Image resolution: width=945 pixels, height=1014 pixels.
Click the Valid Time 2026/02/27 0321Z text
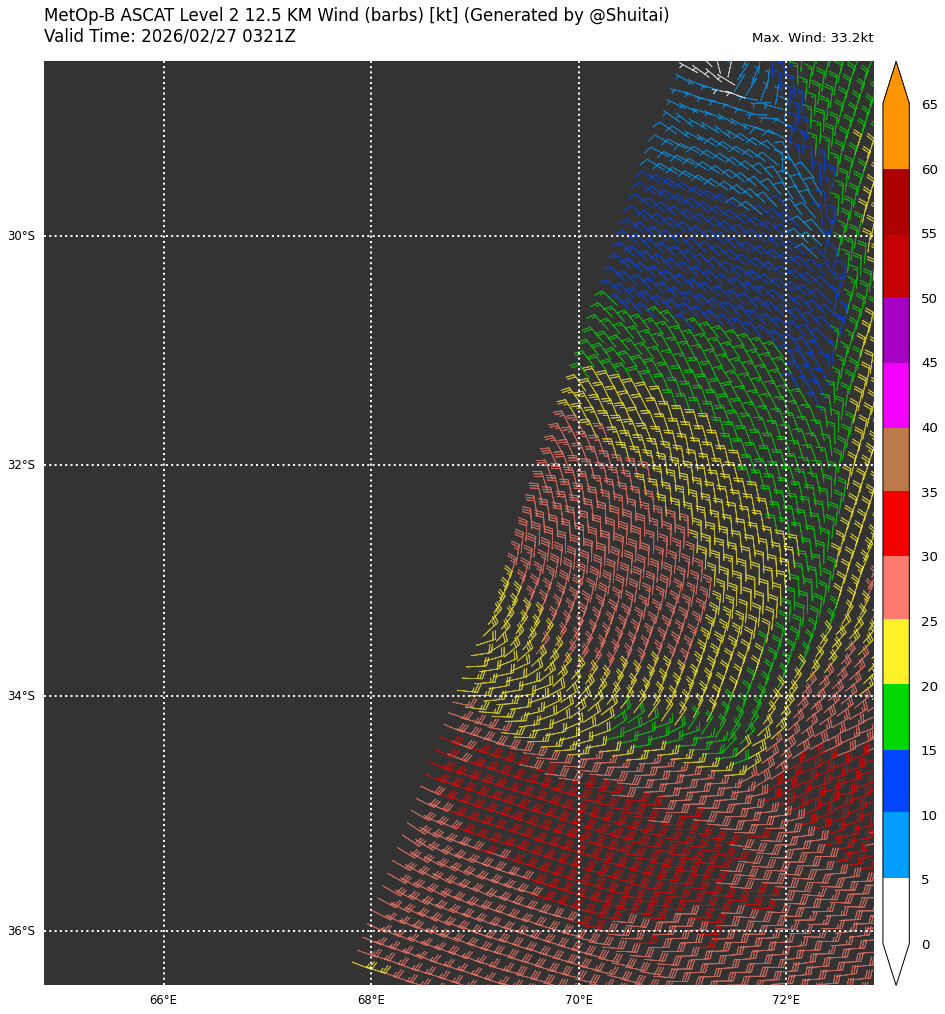170,37
